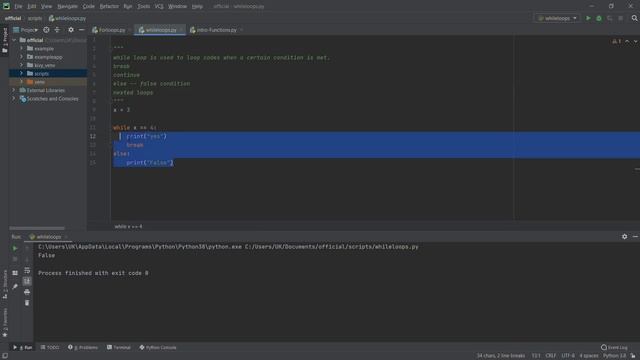
Task: Go to the next highlighted problem with the down arrow
Action: (x=636, y=41)
